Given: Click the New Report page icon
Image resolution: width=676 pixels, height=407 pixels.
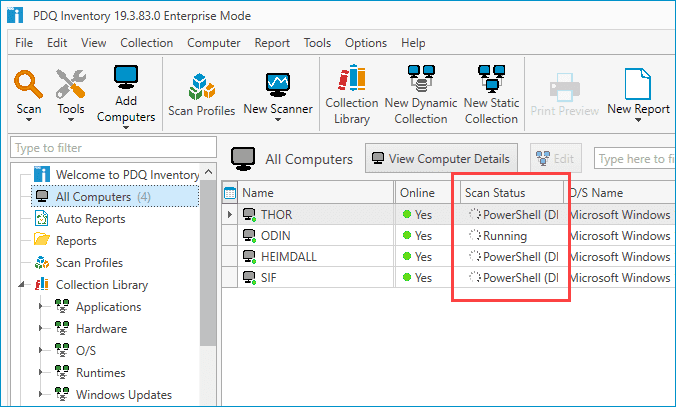Looking at the screenshot, I should (638, 84).
